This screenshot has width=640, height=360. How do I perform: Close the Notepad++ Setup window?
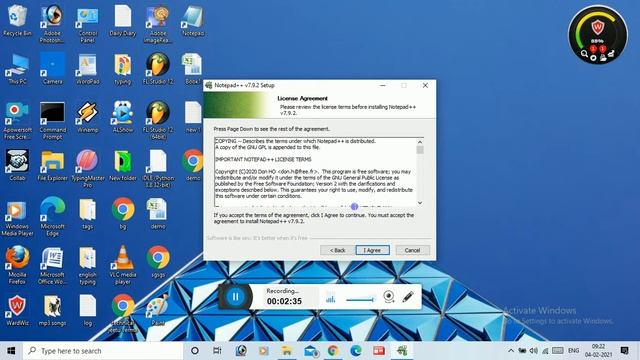coord(425,85)
